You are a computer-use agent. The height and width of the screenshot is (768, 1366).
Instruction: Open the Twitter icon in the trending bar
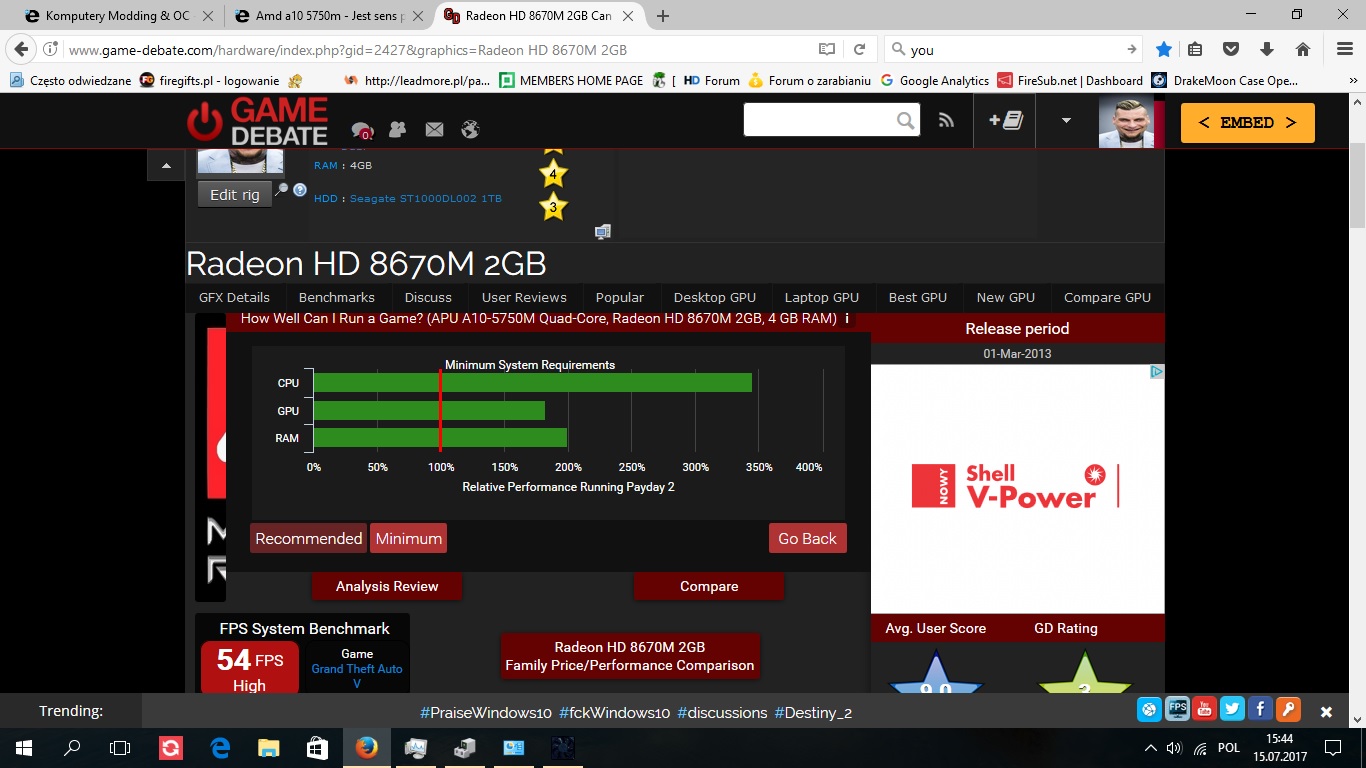(1232, 710)
